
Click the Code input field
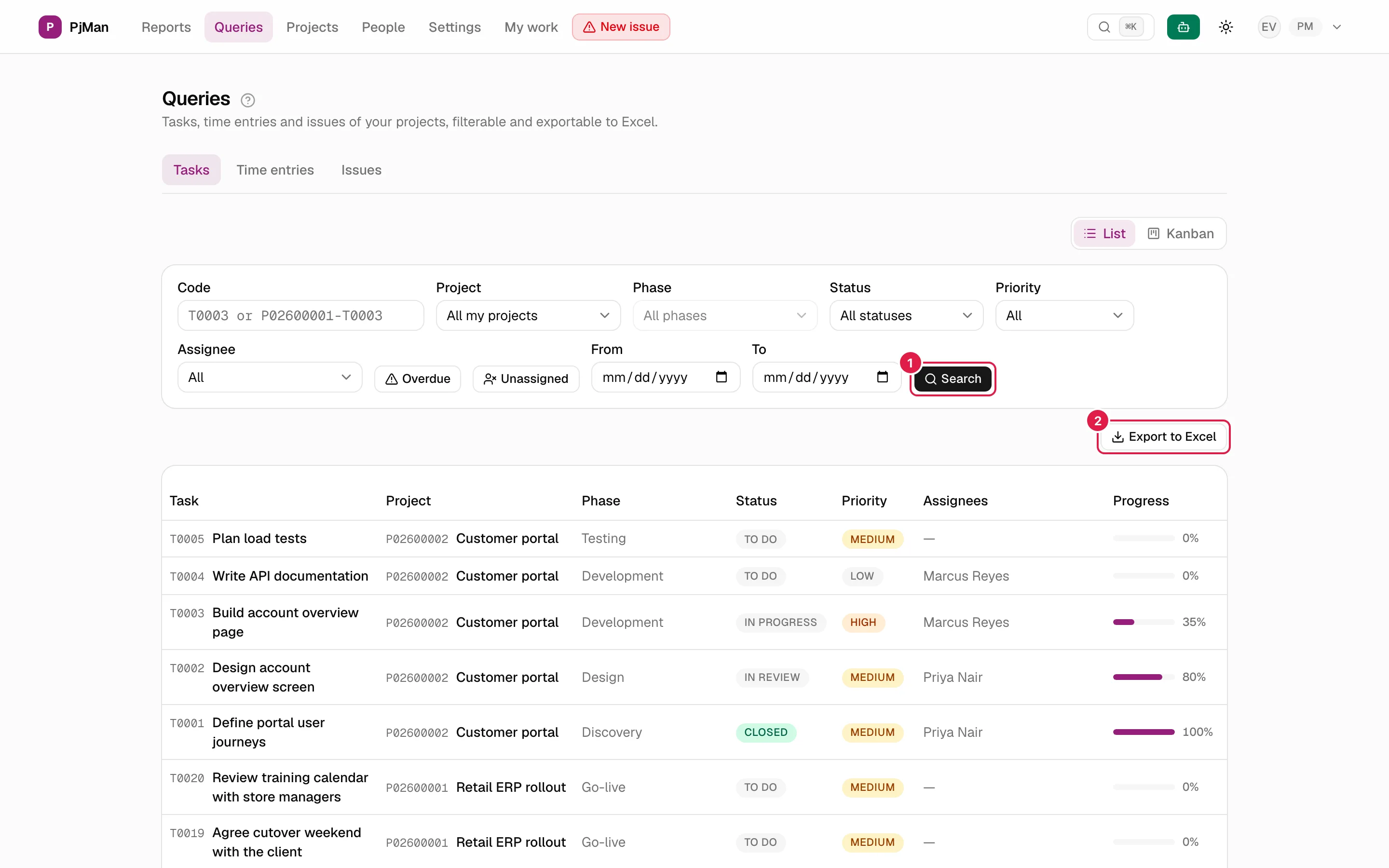[x=301, y=316]
